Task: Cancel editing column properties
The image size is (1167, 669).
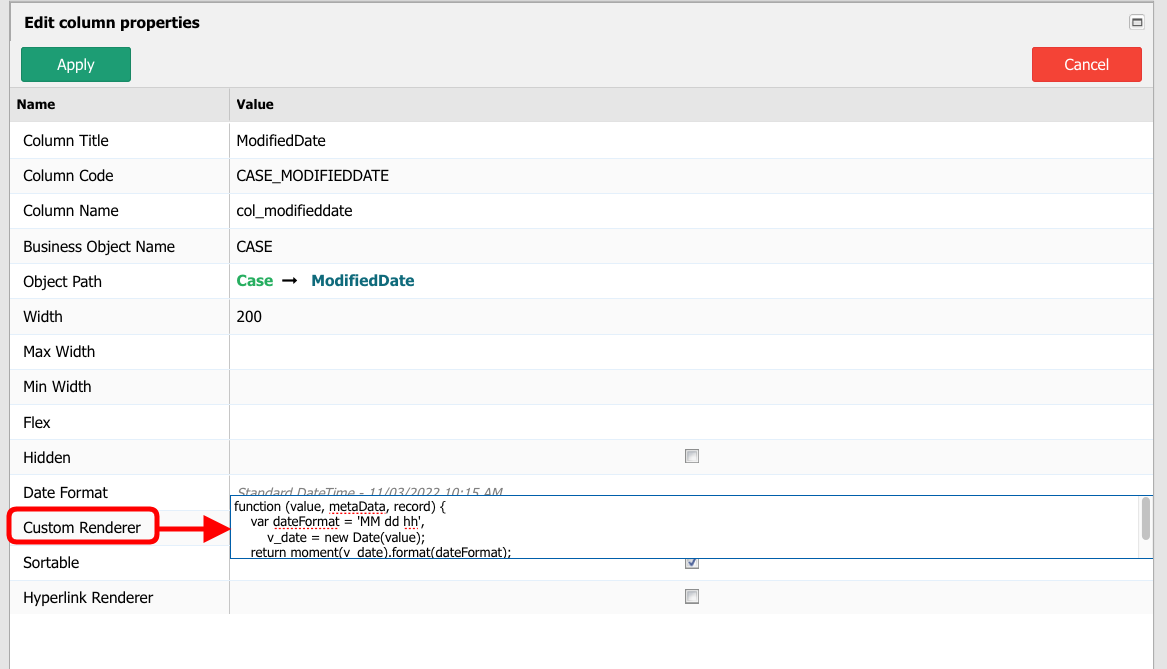Action: tap(1086, 64)
